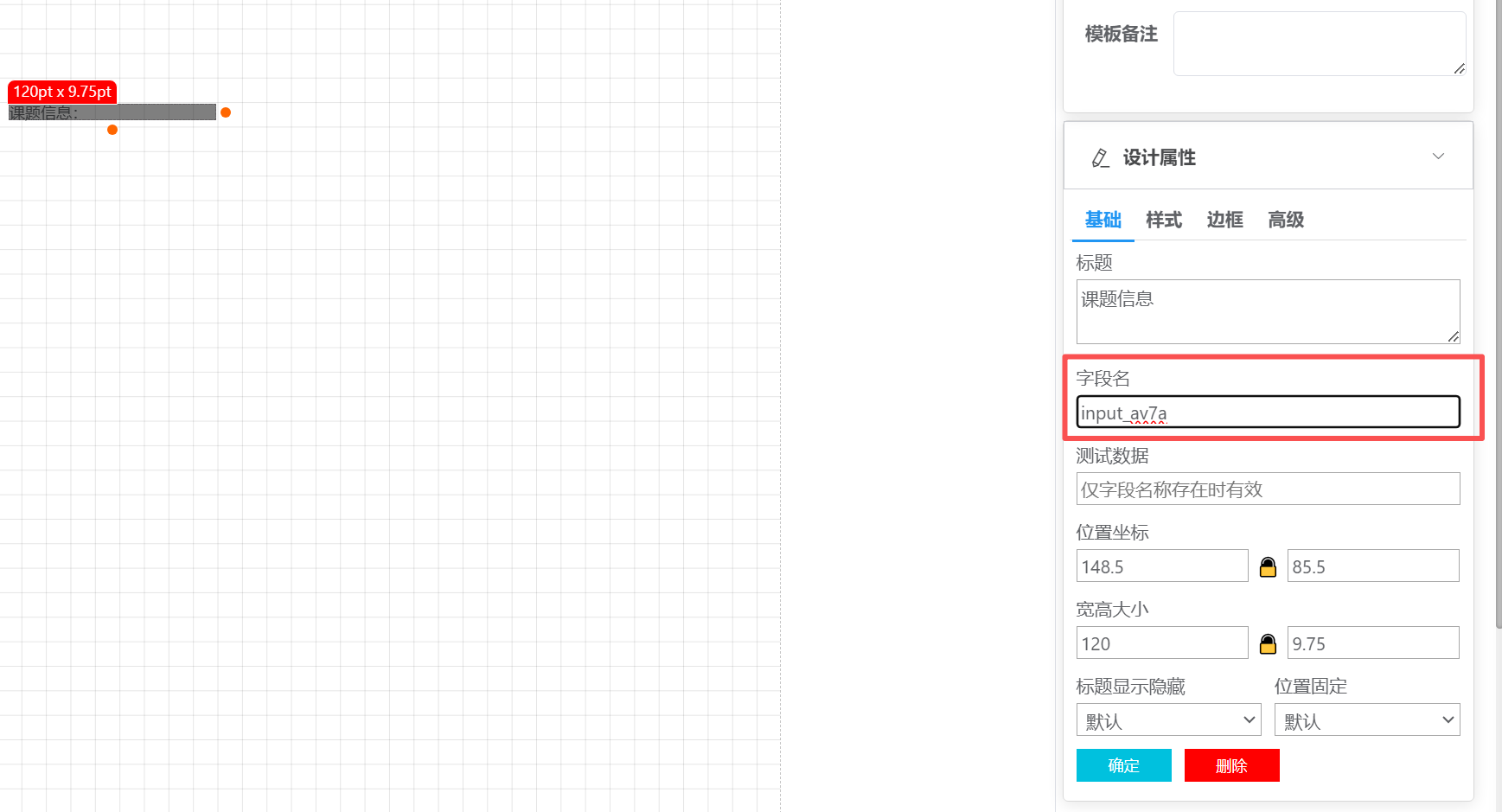This screenshot has height=812, width=1502.
Task: Open the 高级 tab
Action: pyautogui.click(x=1285, y=220)
